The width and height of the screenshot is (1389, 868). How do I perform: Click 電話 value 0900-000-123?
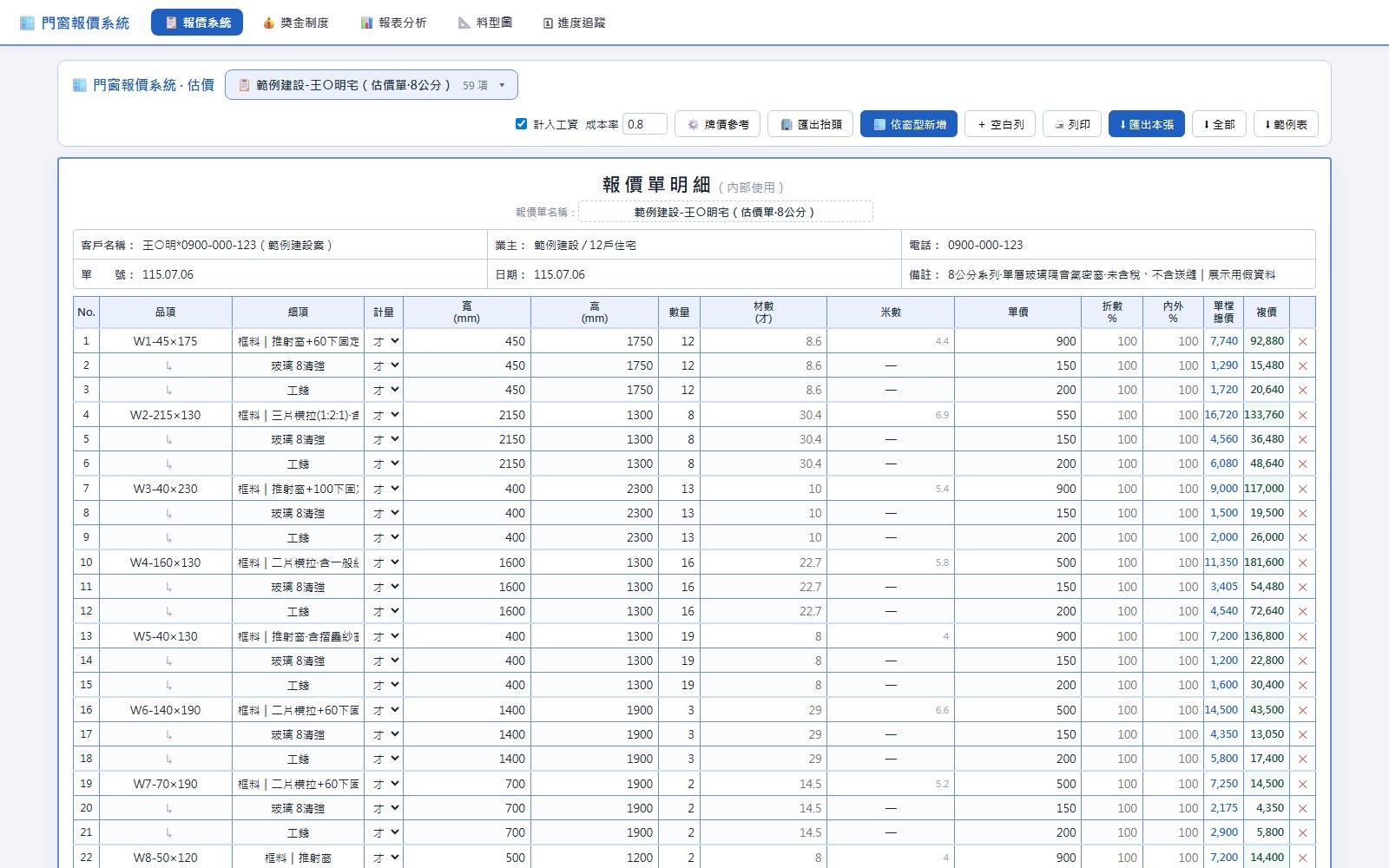[x=985, y=245]
